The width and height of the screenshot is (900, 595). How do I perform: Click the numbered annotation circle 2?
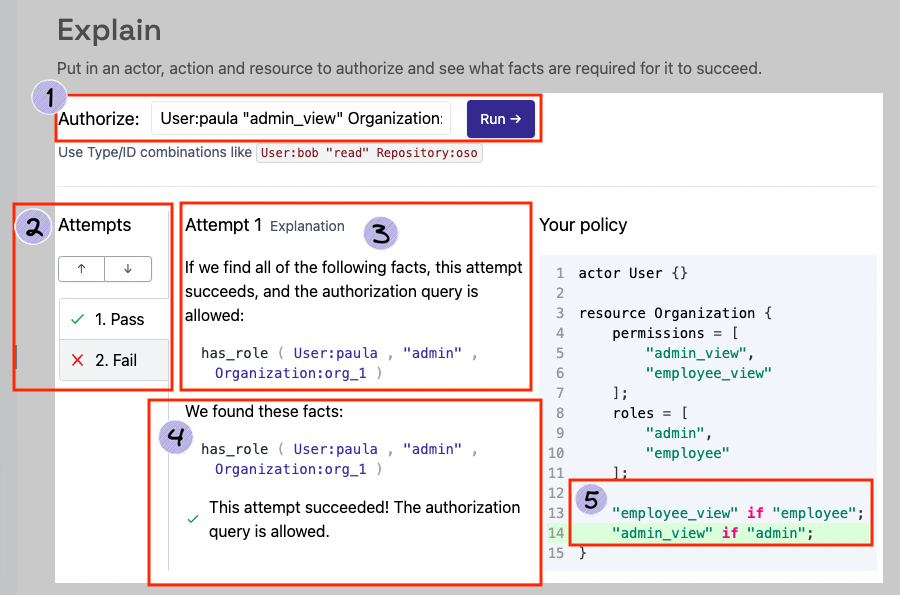point(34,228)
